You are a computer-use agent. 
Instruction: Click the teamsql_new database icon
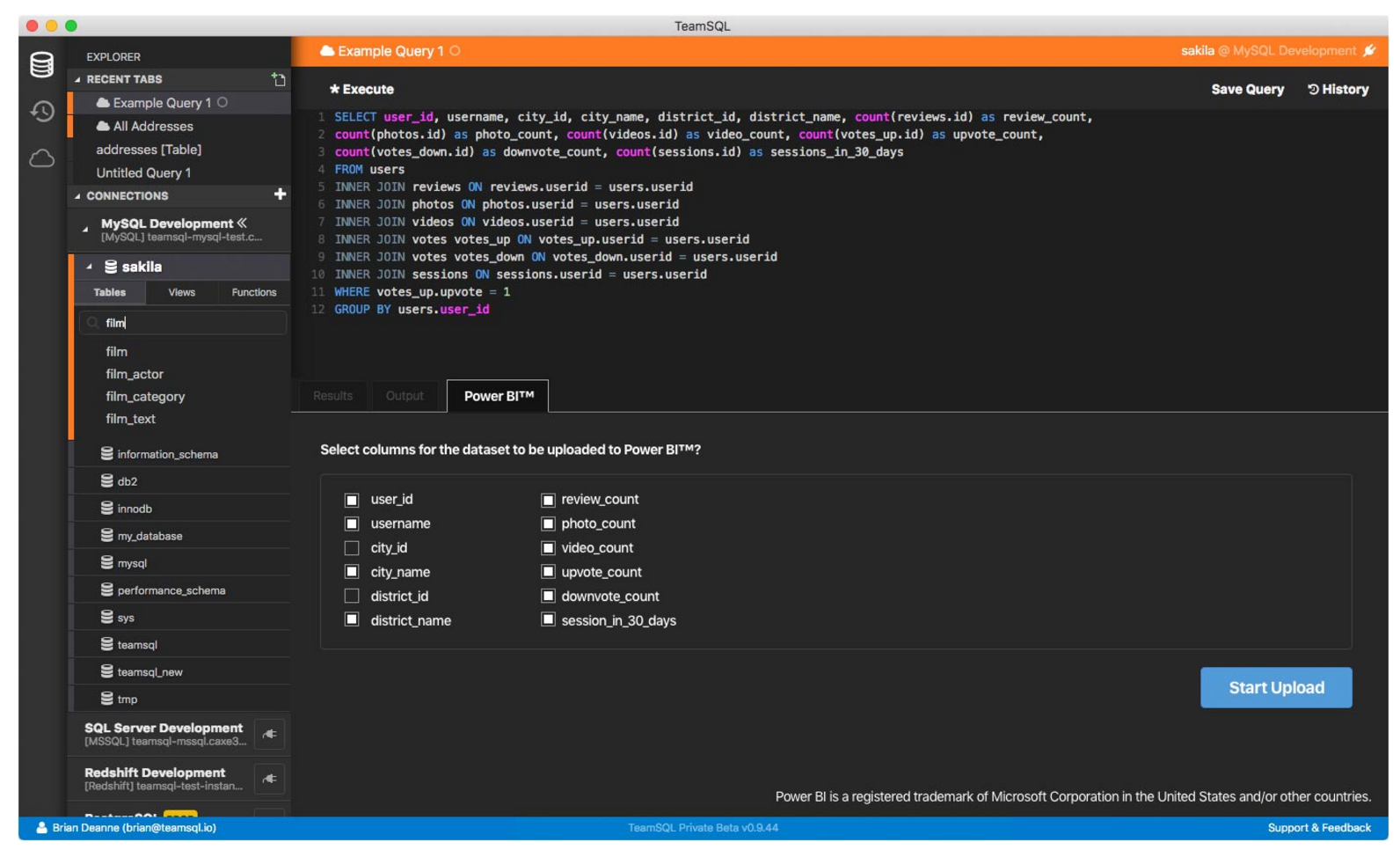(106, 671)
